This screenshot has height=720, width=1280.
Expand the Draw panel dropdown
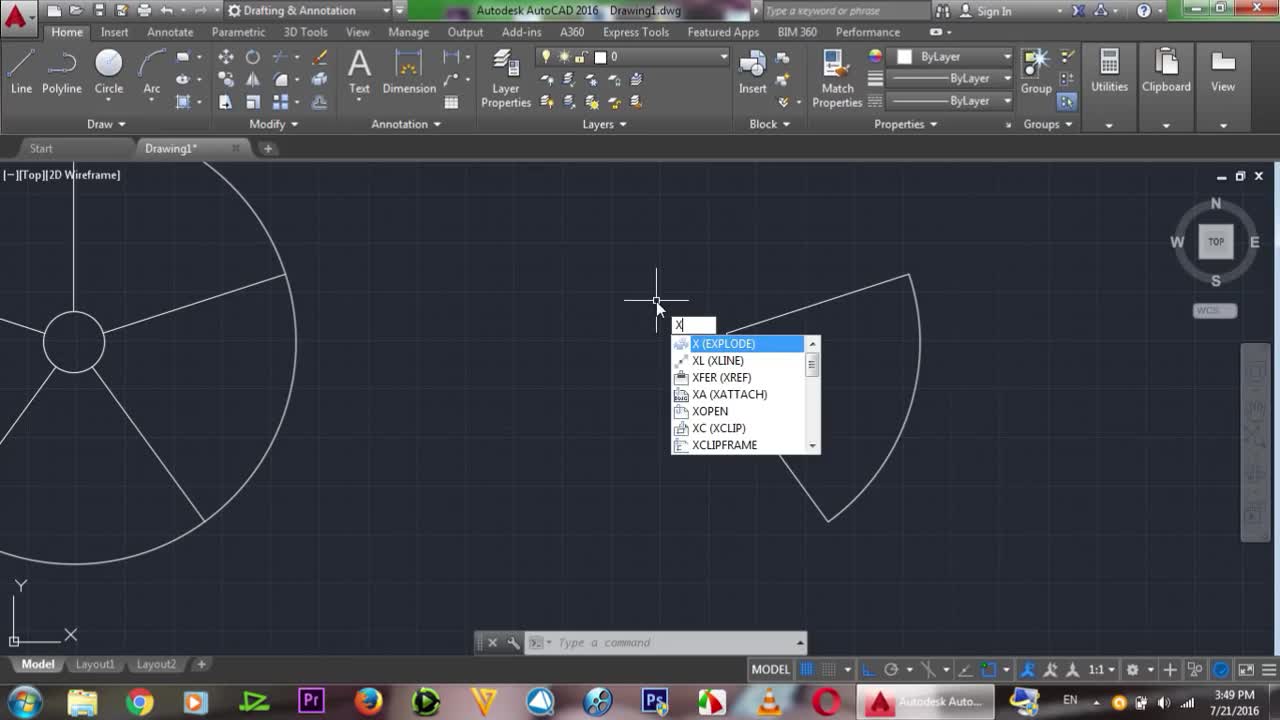[106, 124]
